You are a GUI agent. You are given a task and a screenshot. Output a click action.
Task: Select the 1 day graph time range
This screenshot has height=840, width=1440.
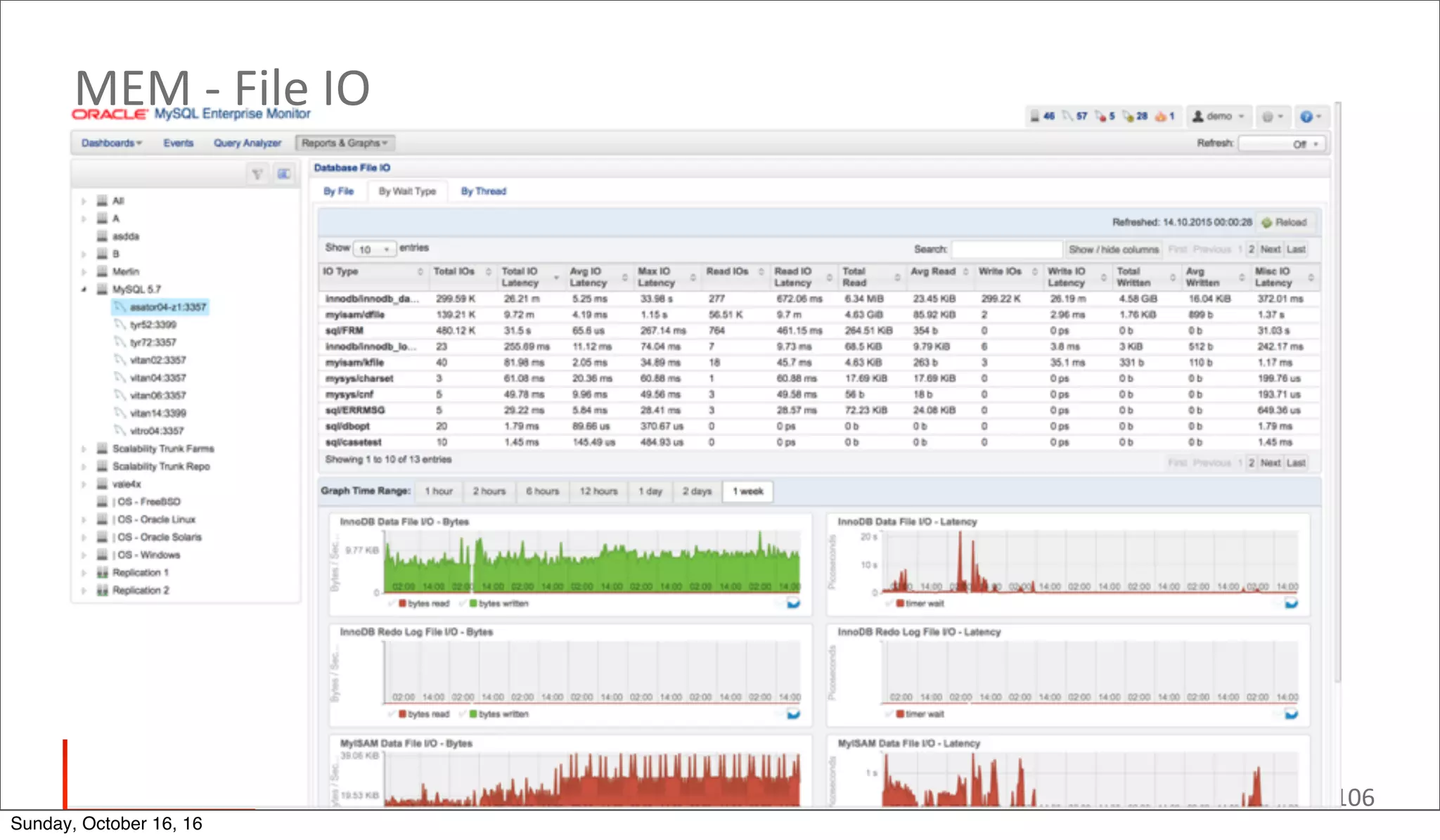click(650, 491)
